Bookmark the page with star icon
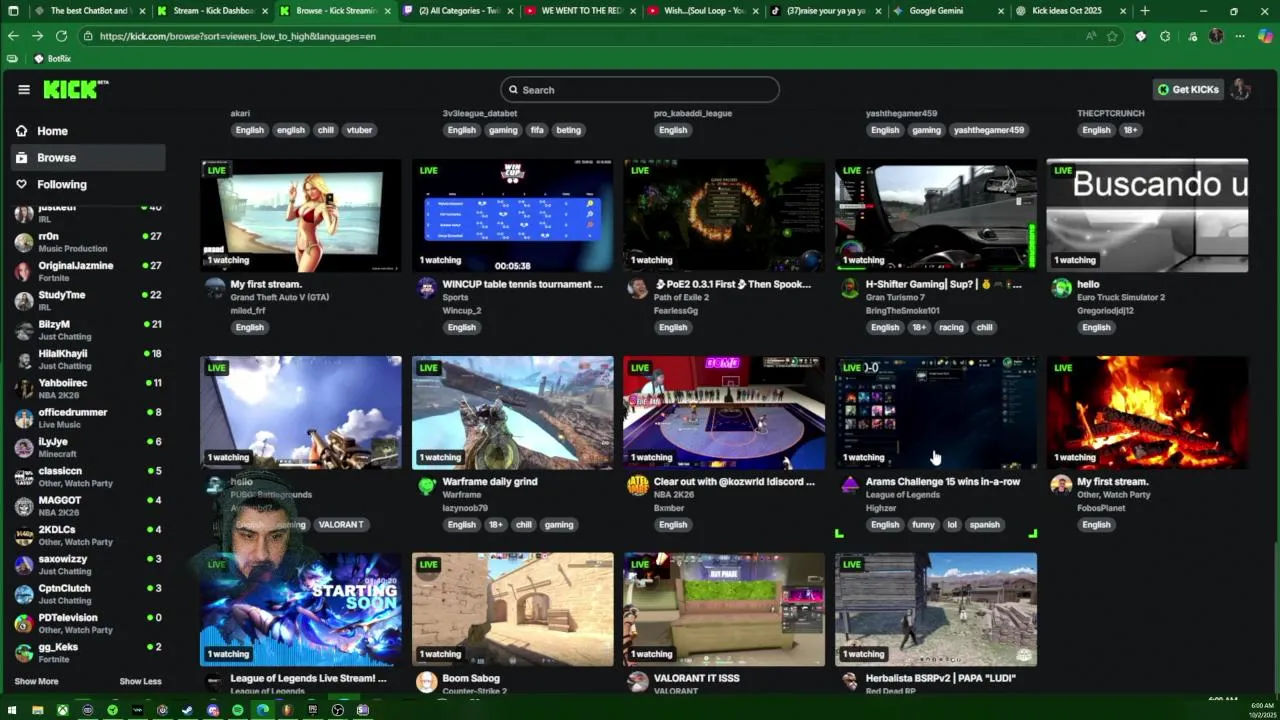1280x720 pixels. [1112, 36]
